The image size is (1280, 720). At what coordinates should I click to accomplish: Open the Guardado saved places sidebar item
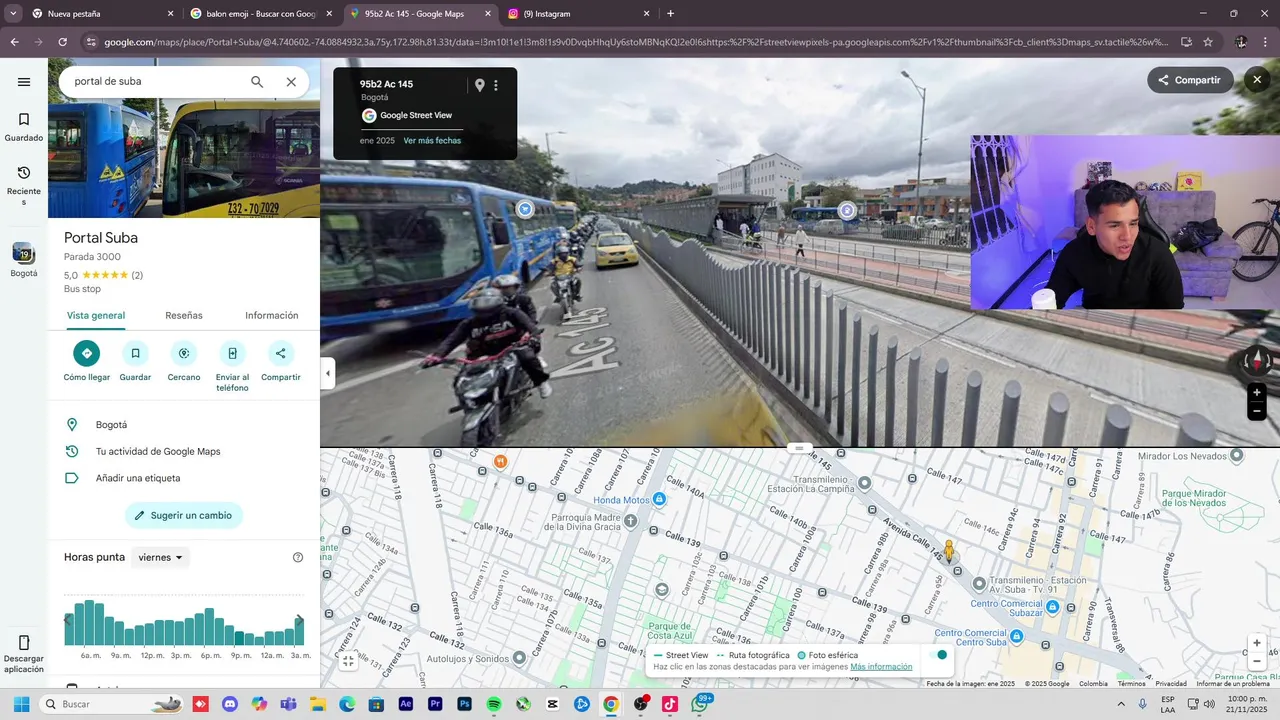24,126
